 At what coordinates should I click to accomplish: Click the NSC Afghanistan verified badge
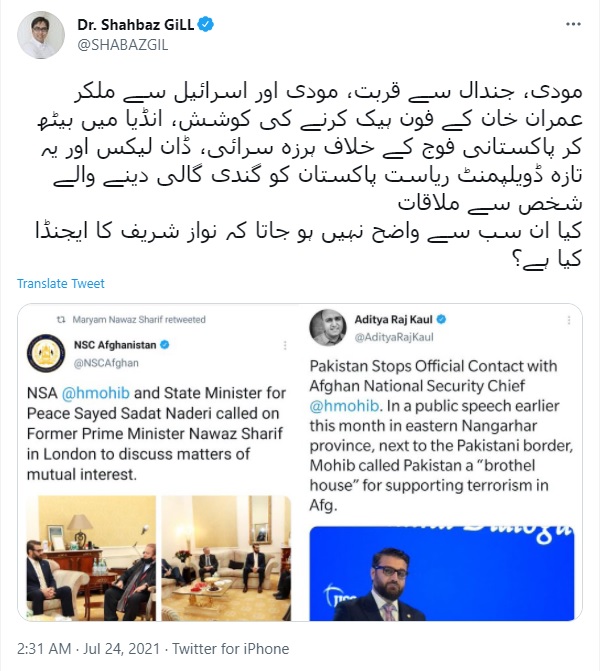164,344
